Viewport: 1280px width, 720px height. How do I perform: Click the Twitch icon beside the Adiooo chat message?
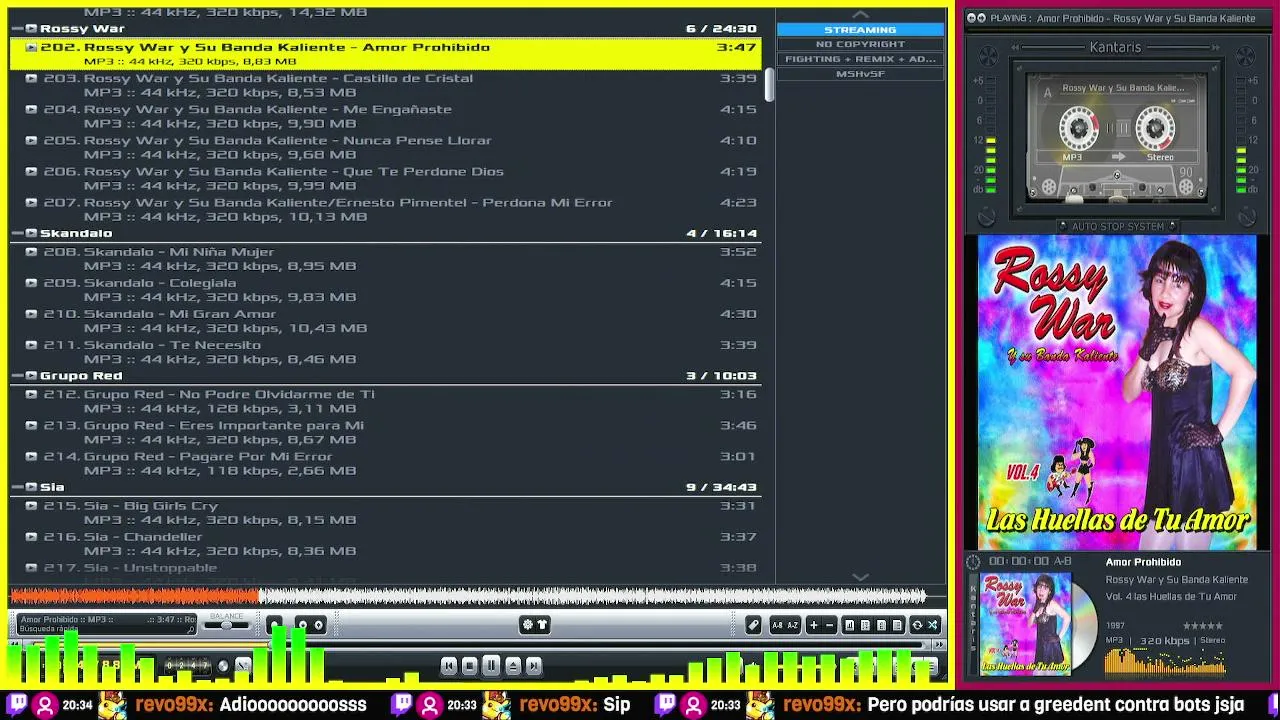click(17, 705)
